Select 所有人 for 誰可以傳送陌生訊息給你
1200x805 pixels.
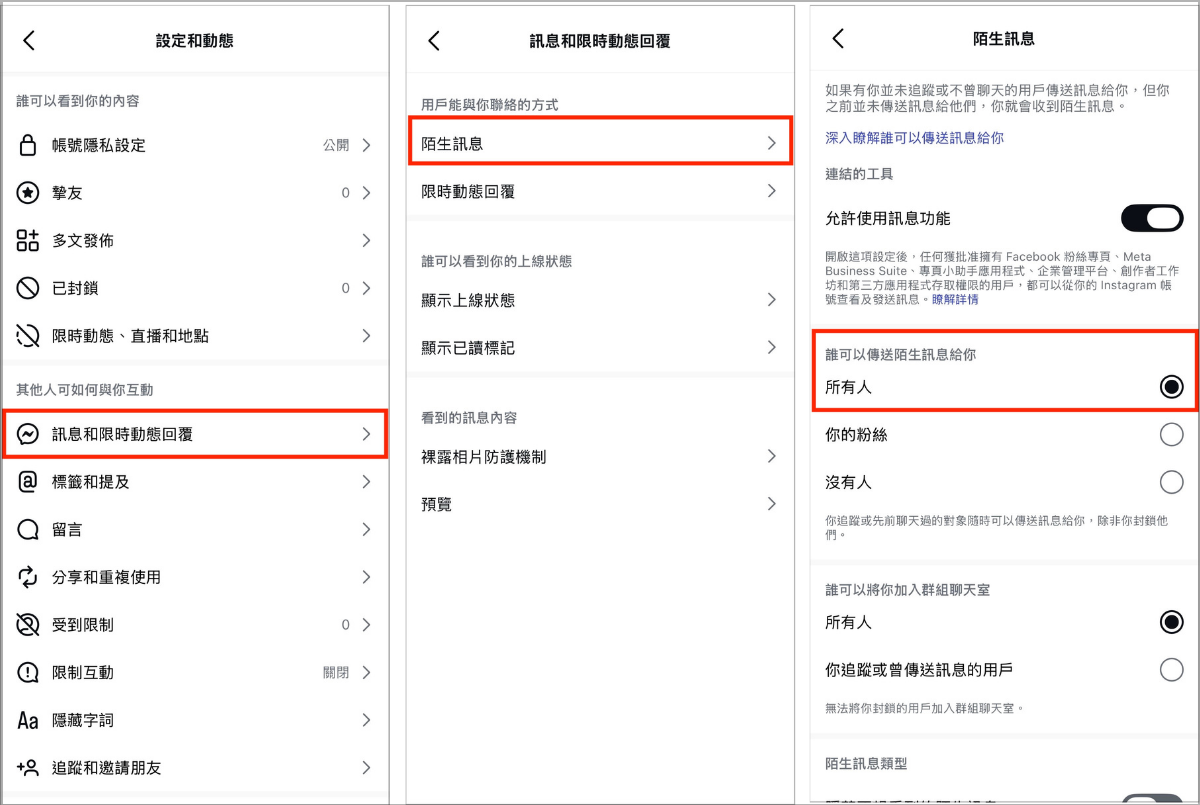1171,387
